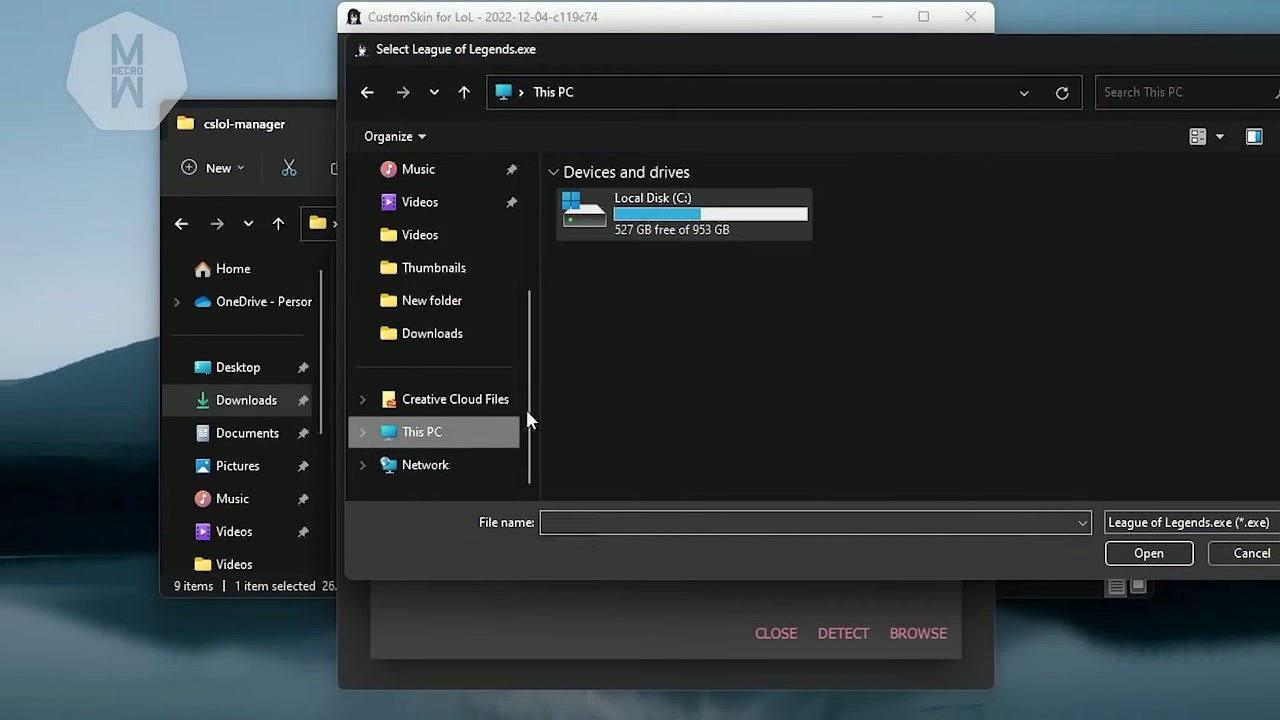Open Thumbnails folder in dialog sidebar
1280x720 pixels.
[435, 268]
